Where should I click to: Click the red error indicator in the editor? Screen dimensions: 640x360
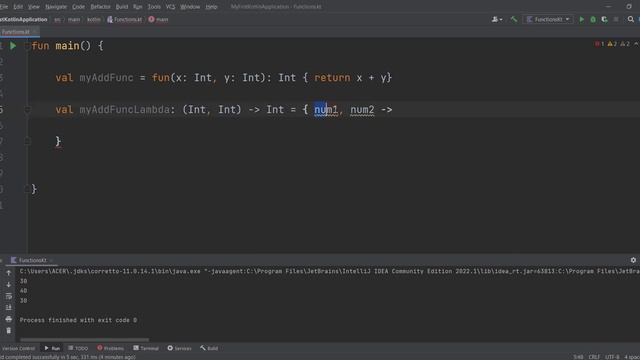pyautogui.click(x=599, y=44)
